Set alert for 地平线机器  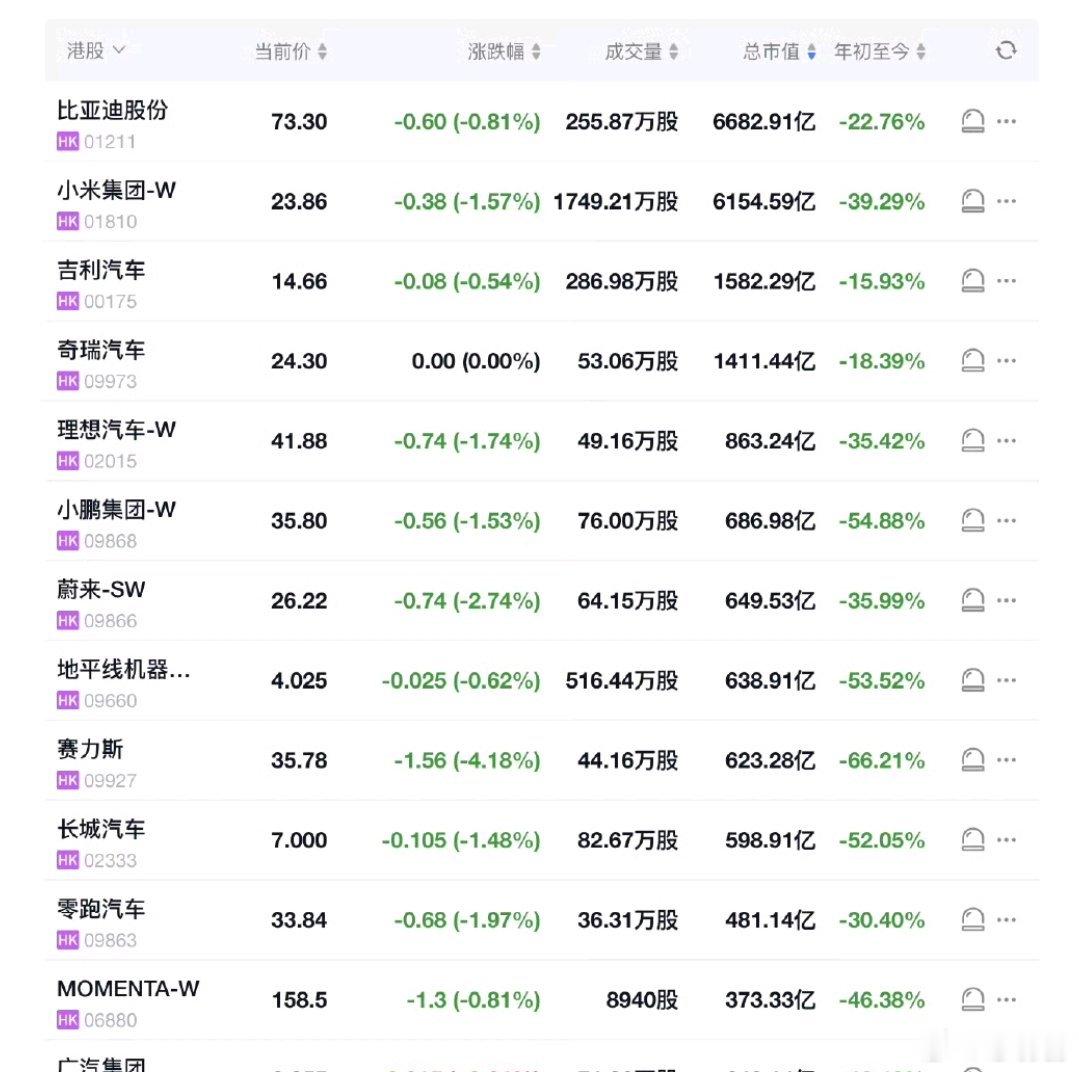(x=972, y=680)
